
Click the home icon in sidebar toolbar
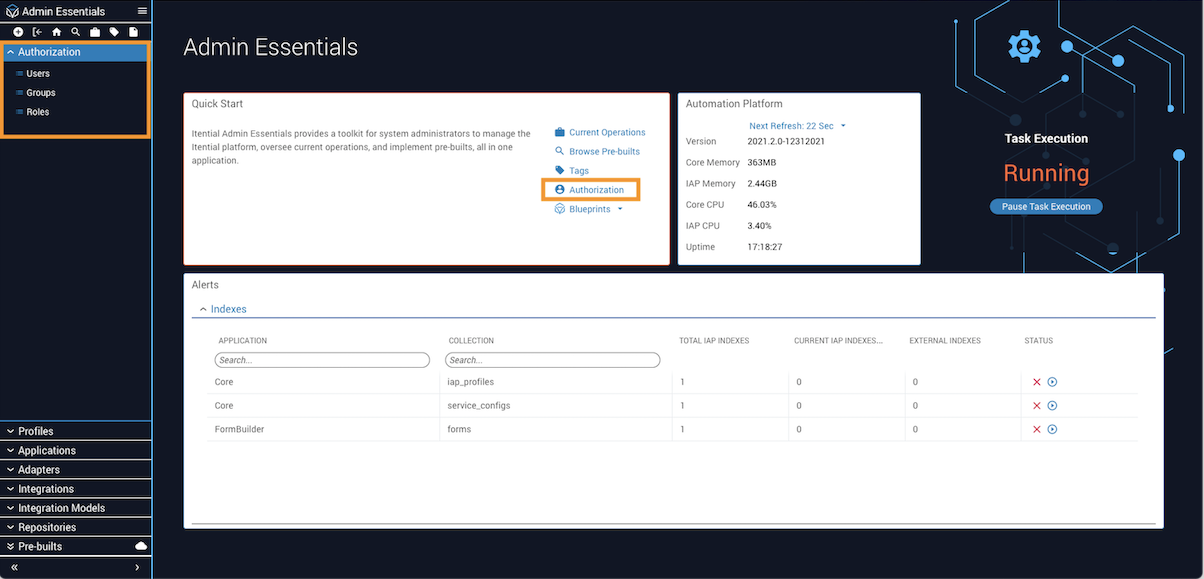[56, 32]
